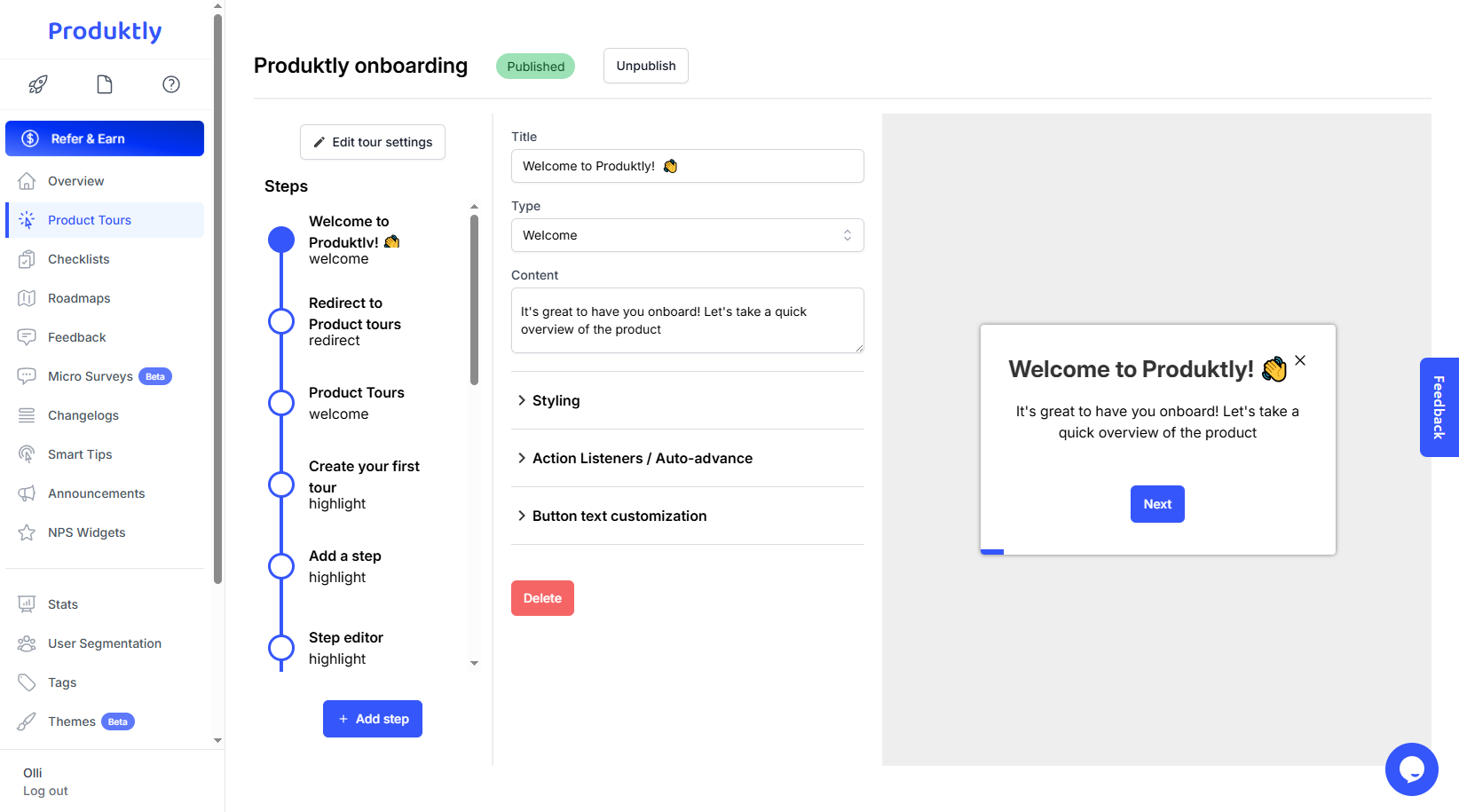Viewport: 1459px width, 812px height.
Task: Click the blue Add step button
Action: pyautogui.click(x=373, y=719)
